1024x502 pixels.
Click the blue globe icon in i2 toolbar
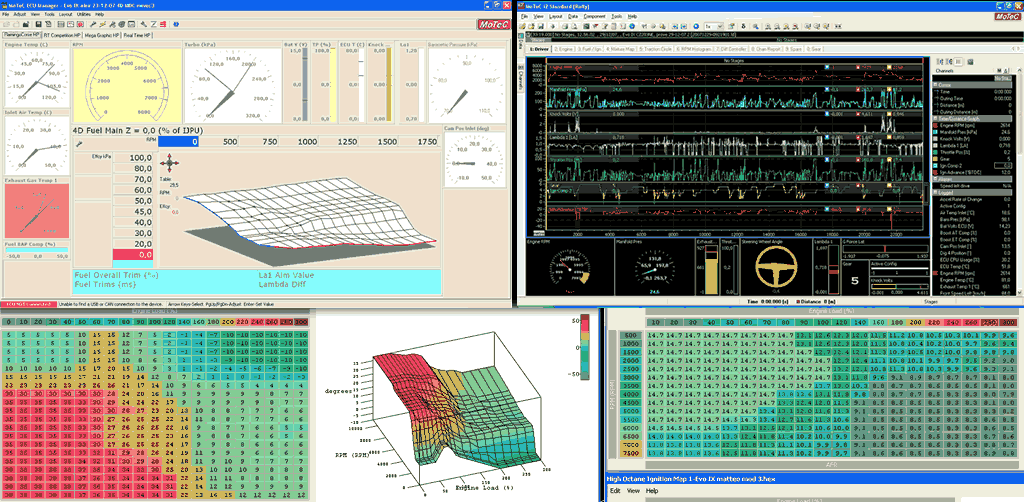click(632, 26)
